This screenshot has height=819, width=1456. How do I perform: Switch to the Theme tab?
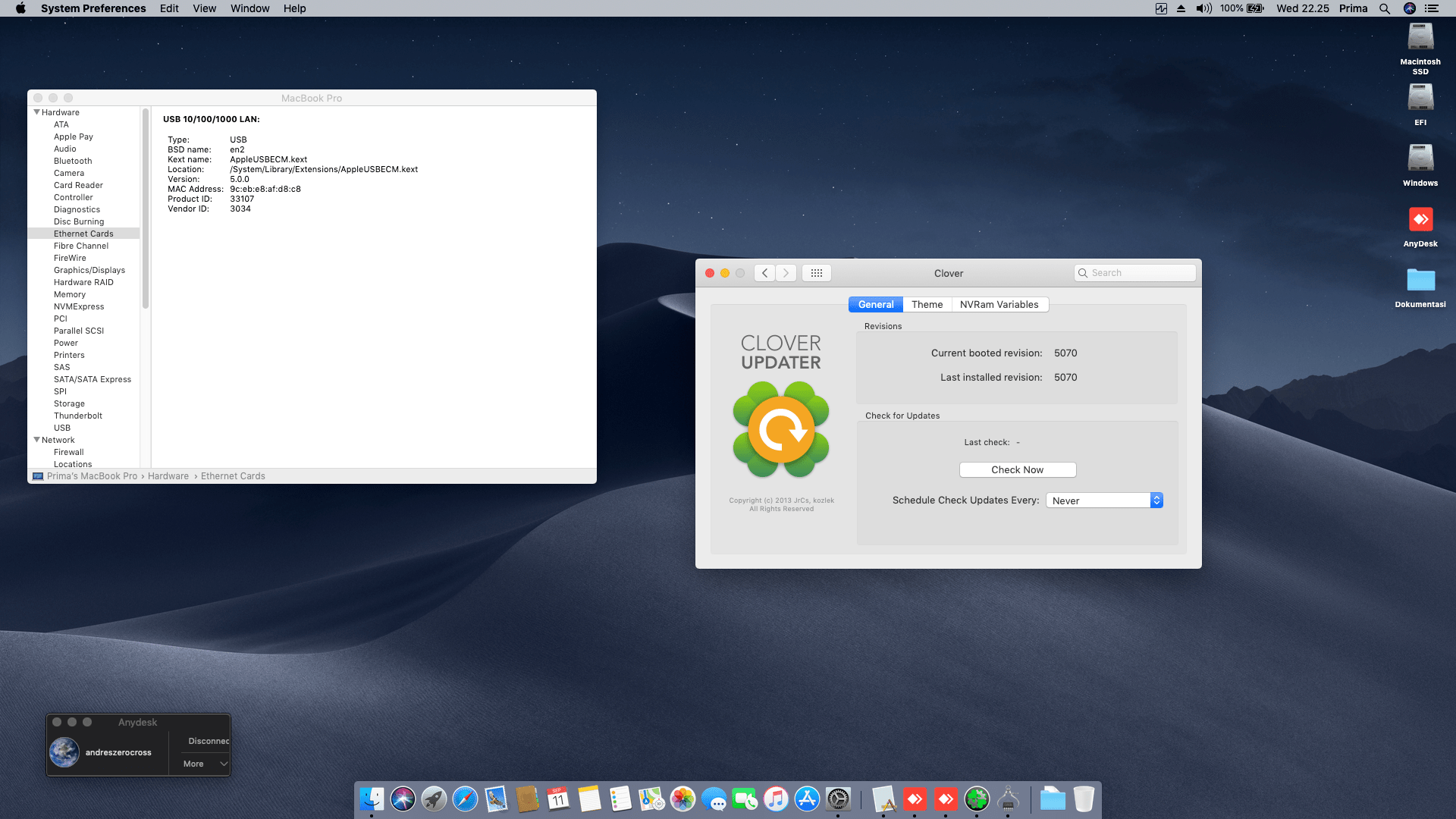click(927, 304)
